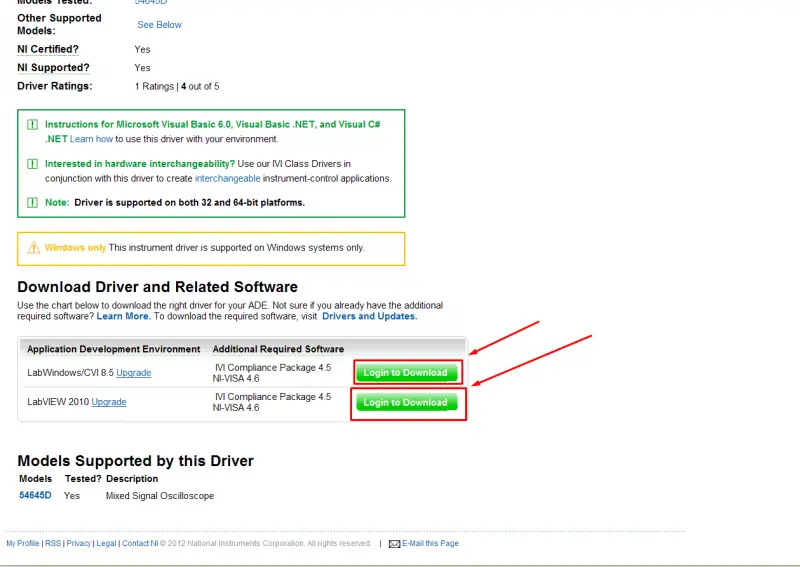
Task: Open the Legal footer link
Action: (x=106, y=544)
